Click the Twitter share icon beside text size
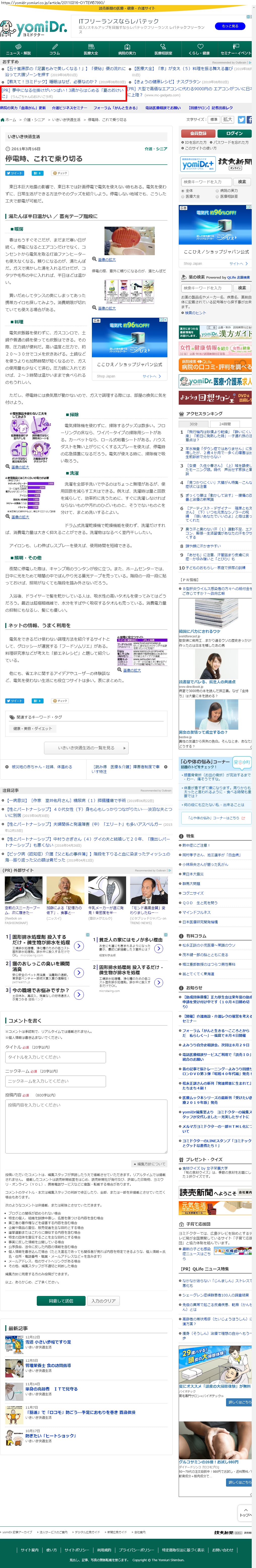 (241, 120)
